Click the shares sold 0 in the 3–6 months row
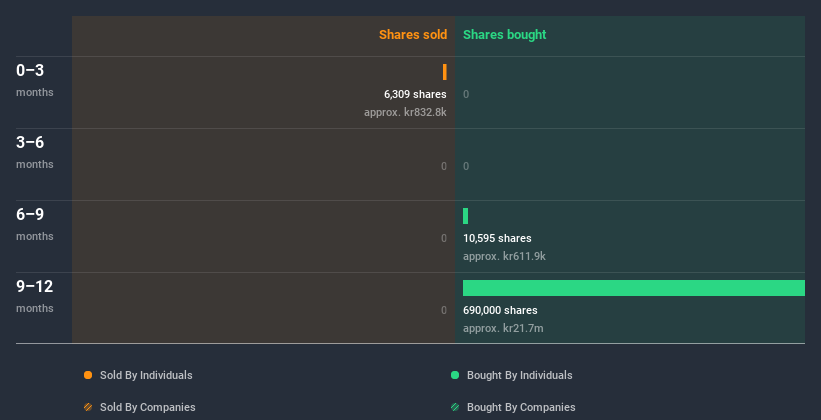 444,166
